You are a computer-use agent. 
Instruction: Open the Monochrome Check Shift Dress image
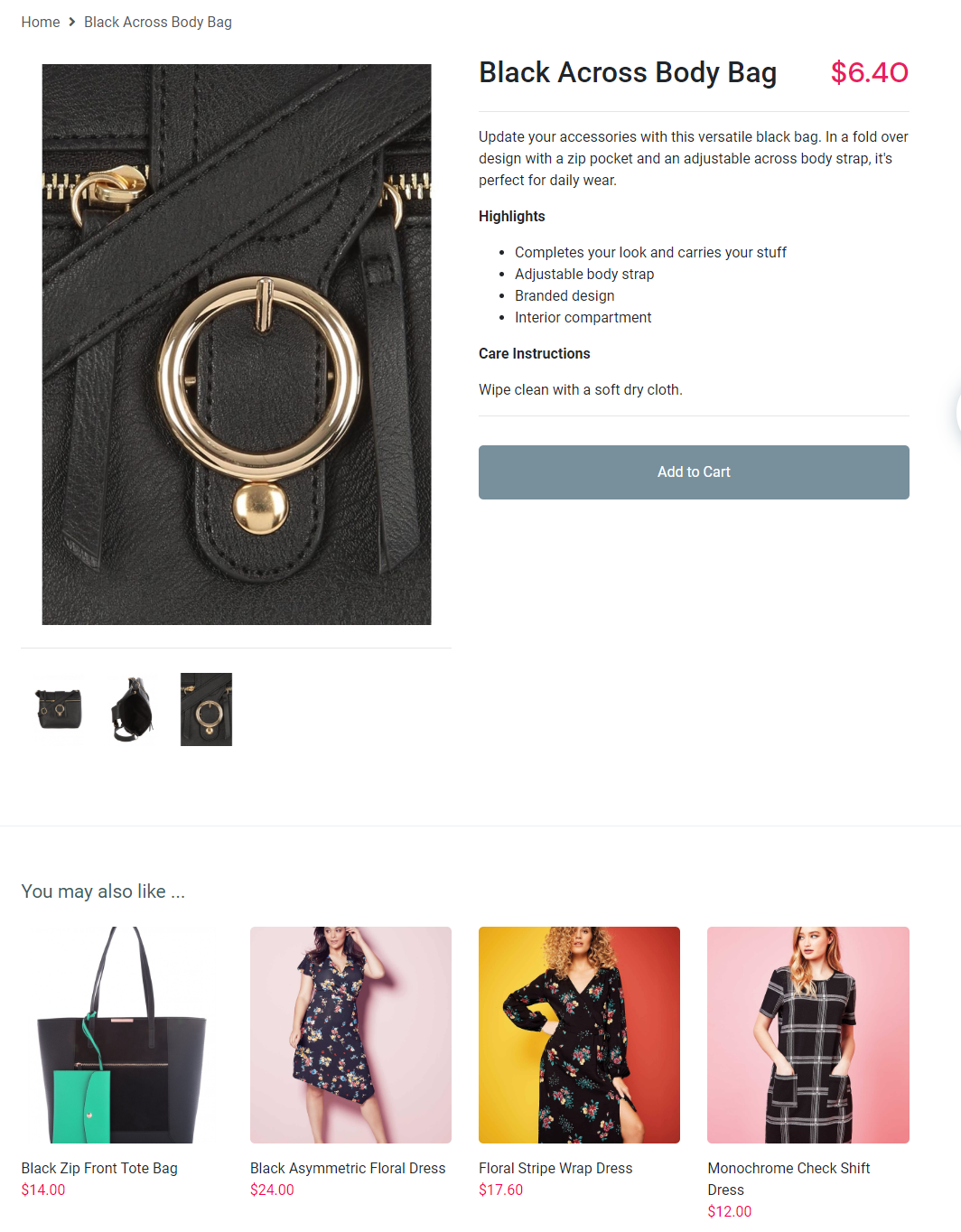pos(808,1035)
